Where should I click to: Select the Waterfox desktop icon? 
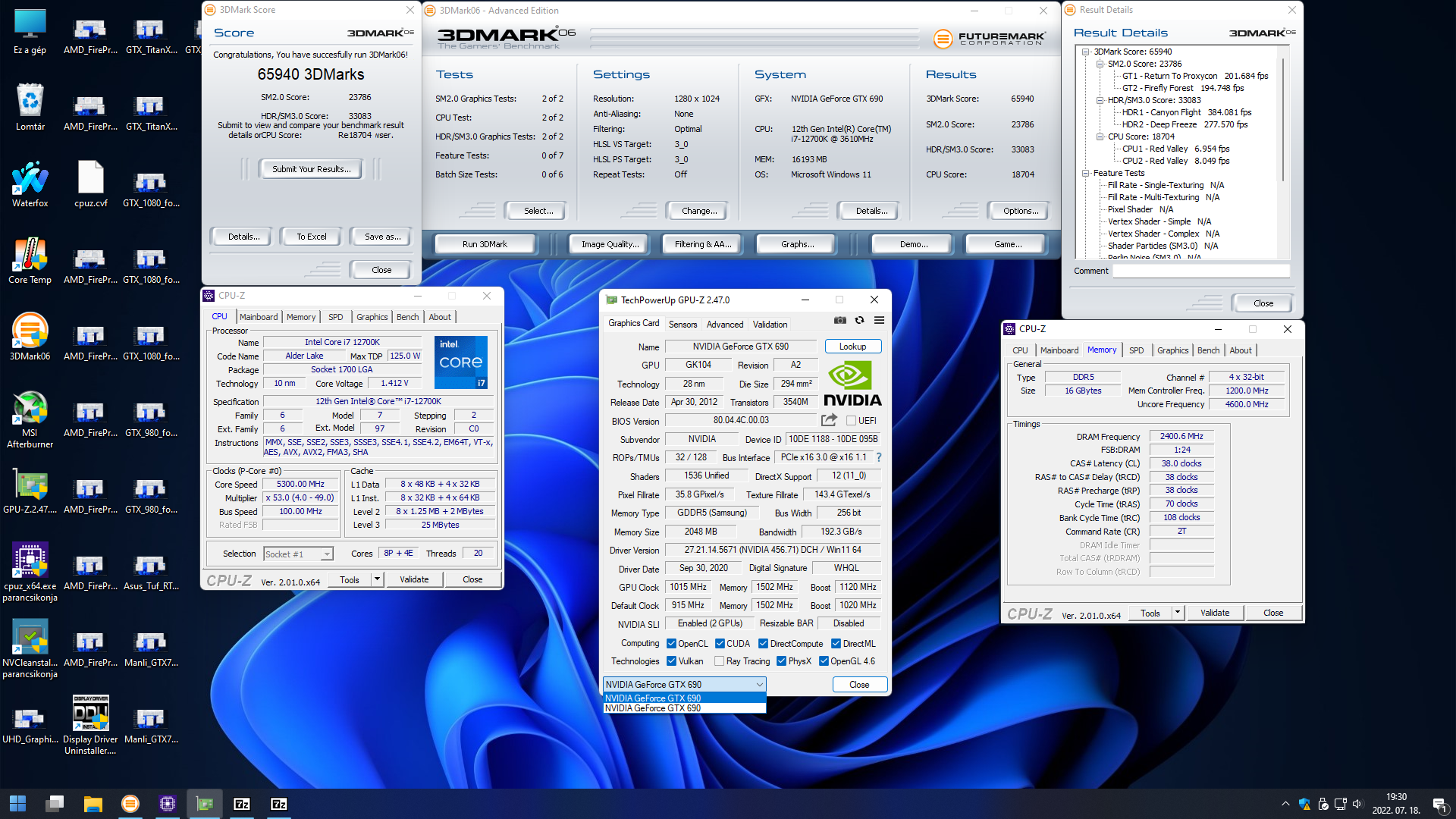[x=30, y=184]
